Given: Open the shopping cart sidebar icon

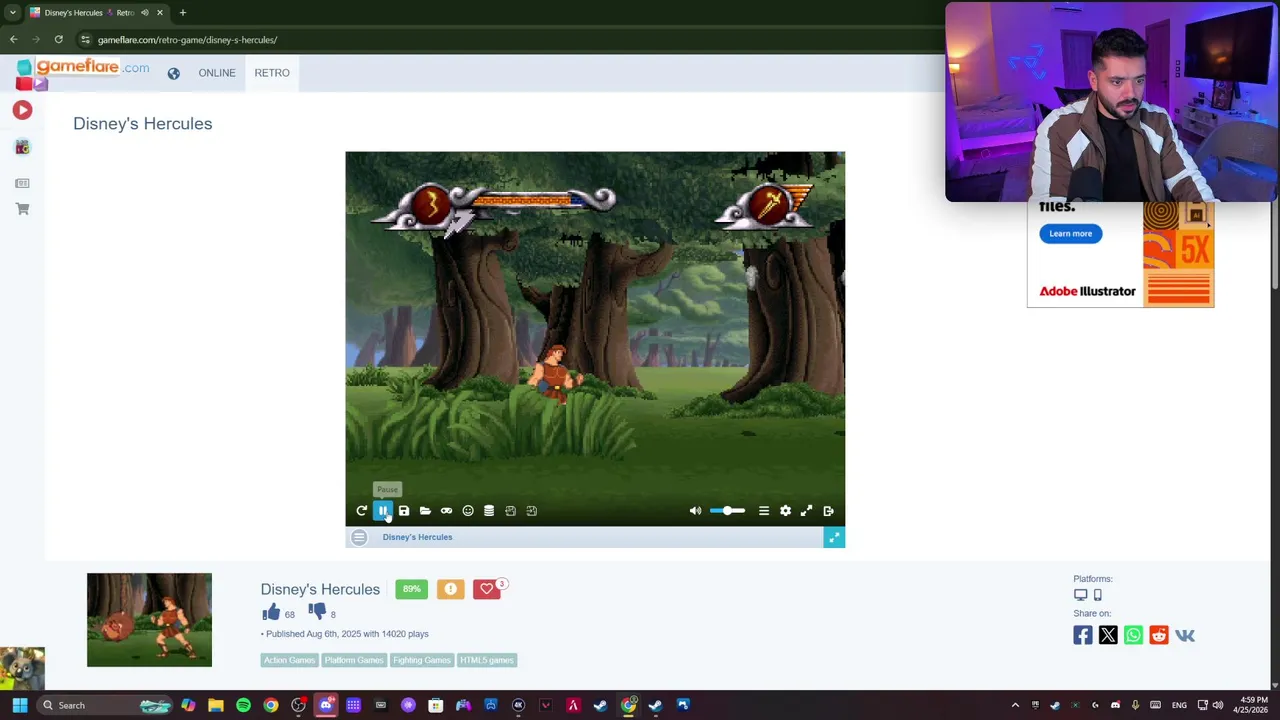Looking at the screenshot, I should coord(22,209).
